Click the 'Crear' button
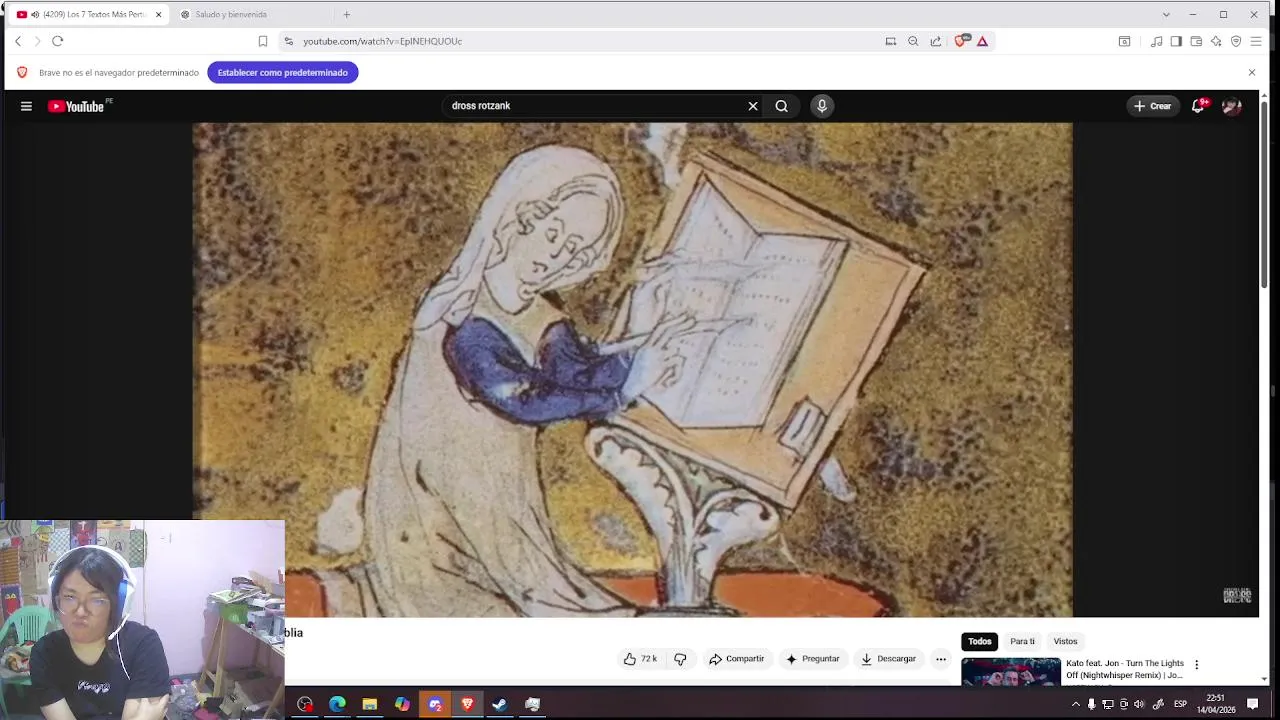The image size is (1280, 720). (x=1152, y=106)
